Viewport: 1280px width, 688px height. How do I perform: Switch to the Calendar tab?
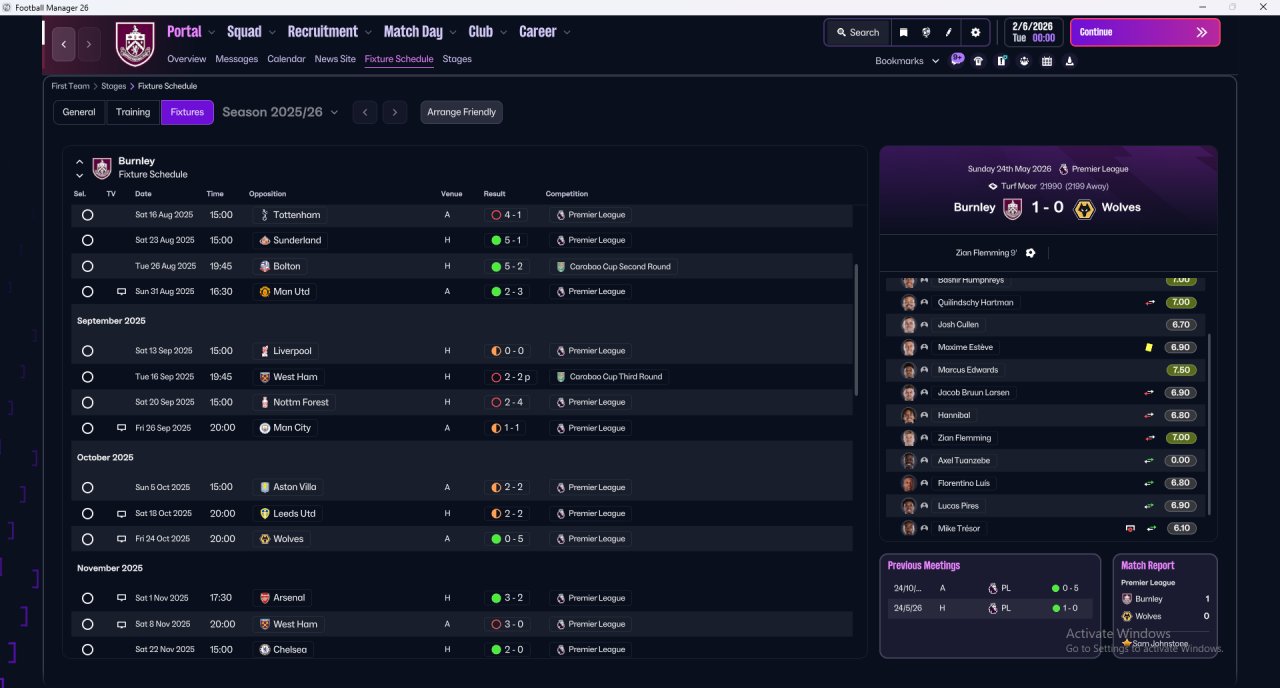point(286,59)
